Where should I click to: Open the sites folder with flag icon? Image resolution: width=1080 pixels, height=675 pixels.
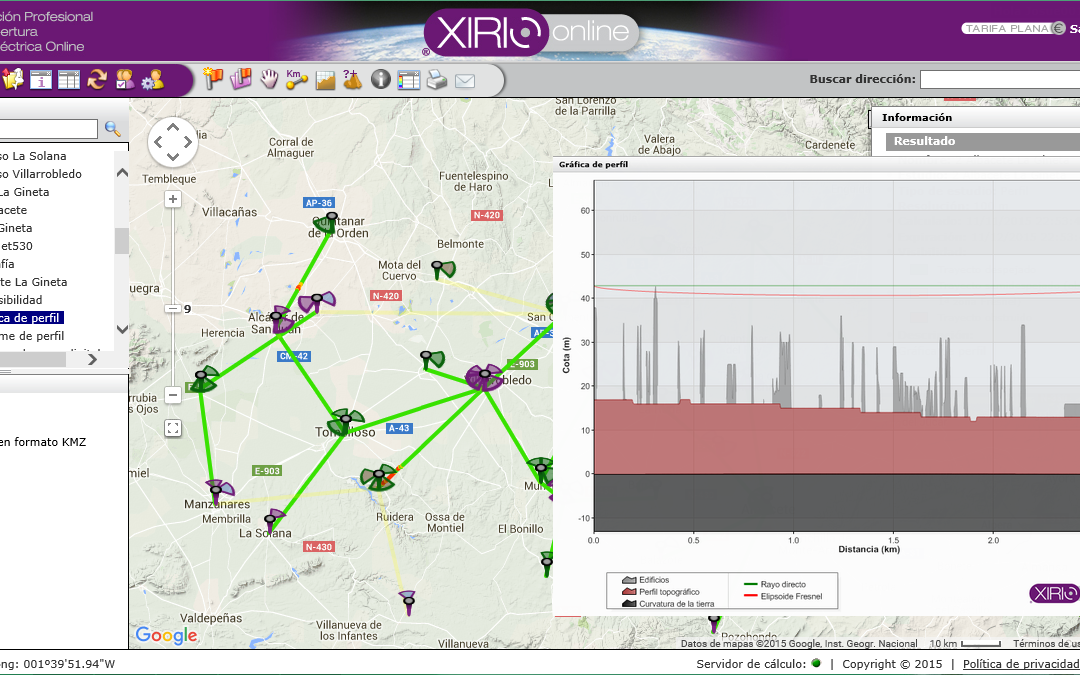point(241,79)
